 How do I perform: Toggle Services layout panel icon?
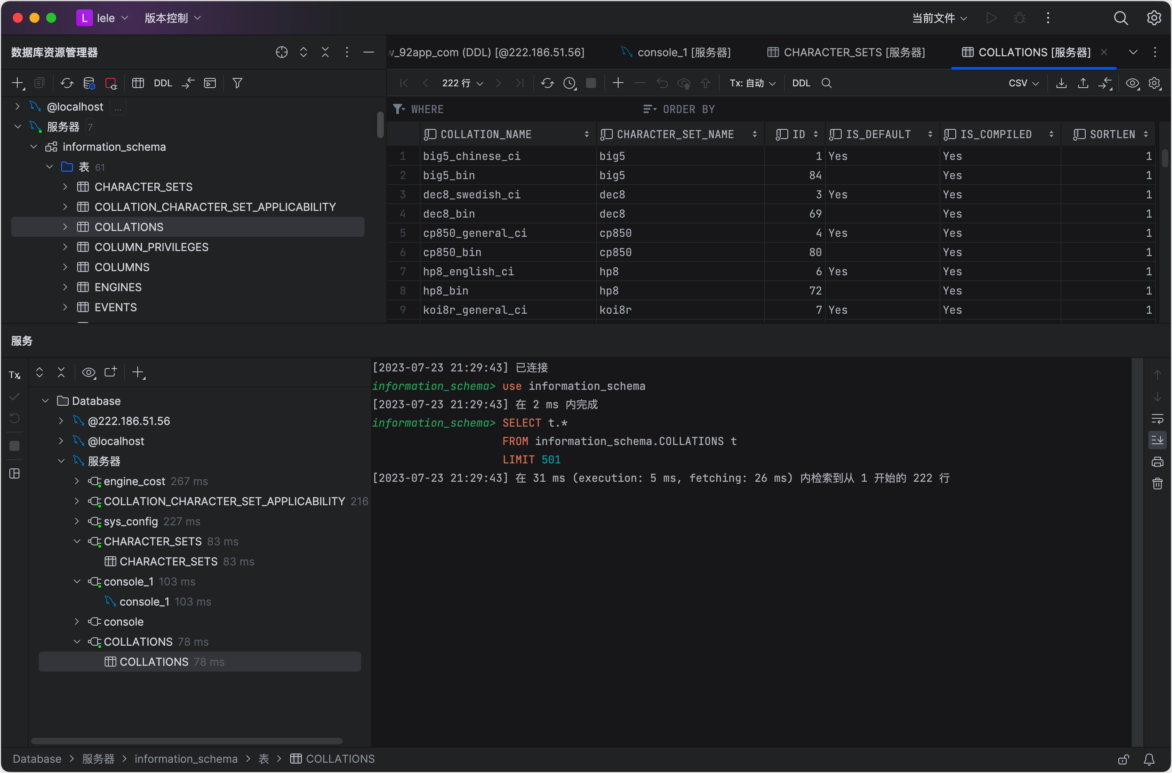[x=14, y=473]
